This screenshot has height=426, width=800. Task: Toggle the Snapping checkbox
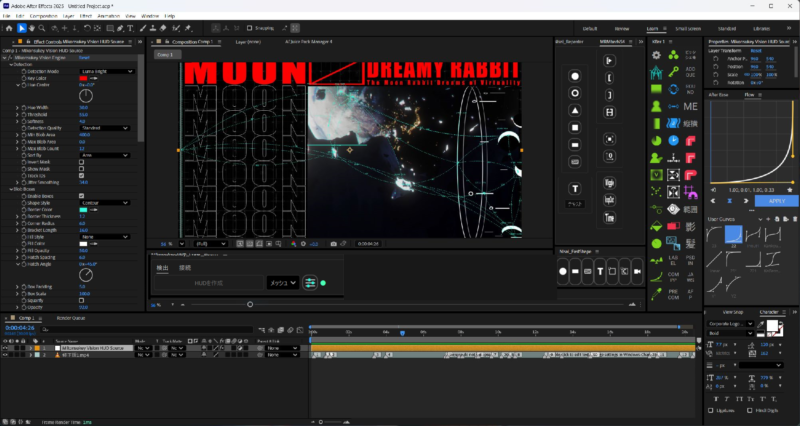click(249, 28)
